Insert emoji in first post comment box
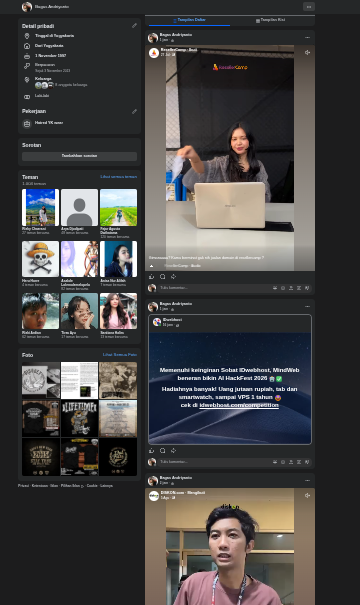Viewport: 360px width, 605px height. [283, 288]
